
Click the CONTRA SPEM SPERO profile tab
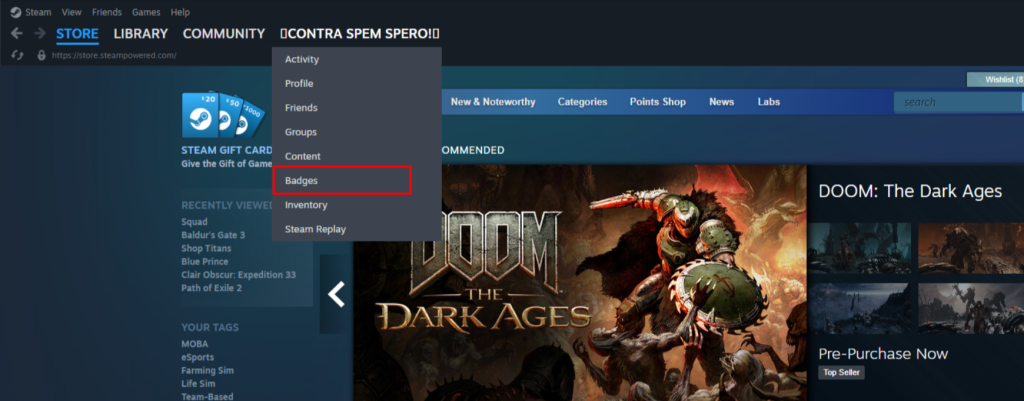point(360,34)
